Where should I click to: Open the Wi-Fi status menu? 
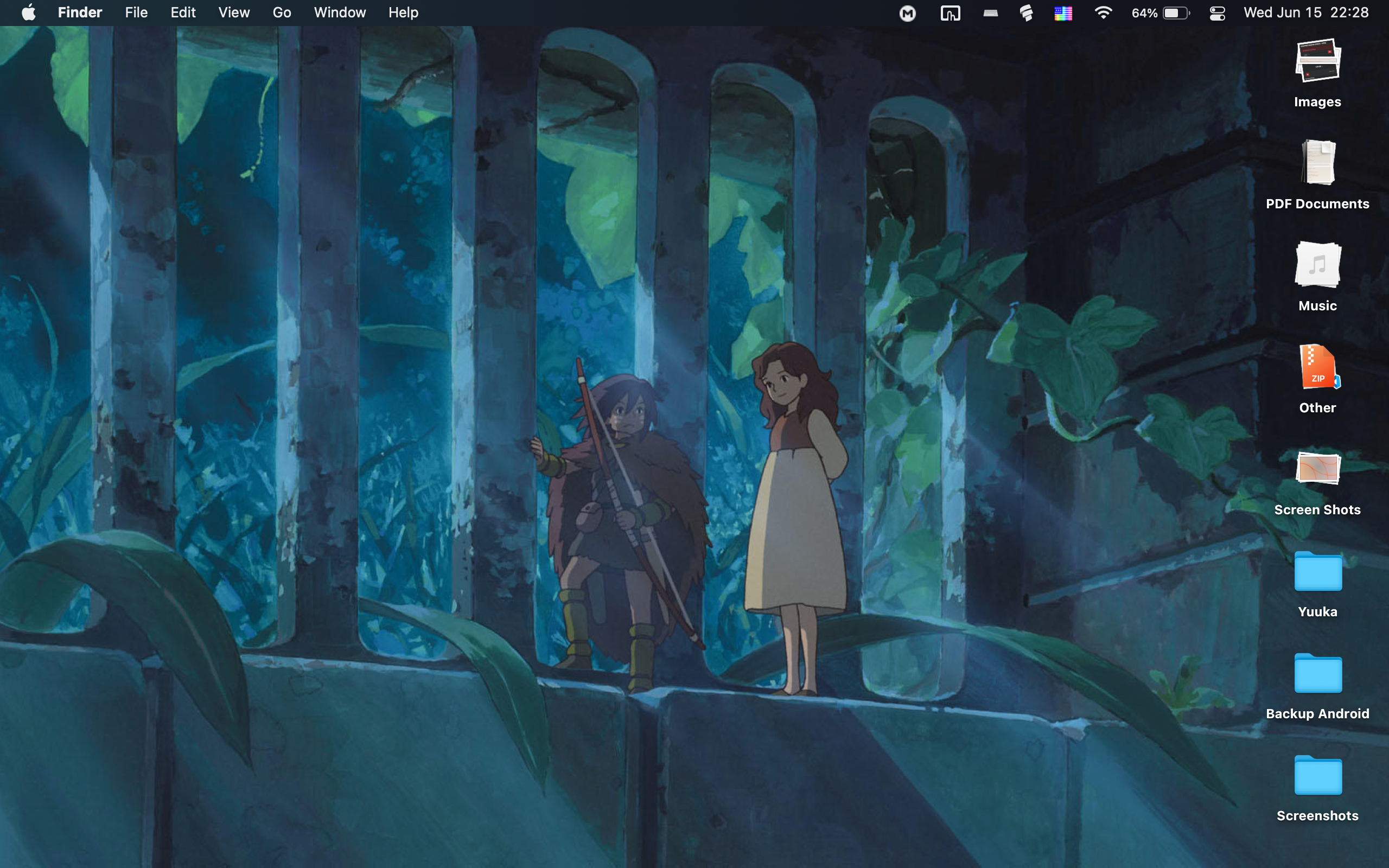(1103, 12)
